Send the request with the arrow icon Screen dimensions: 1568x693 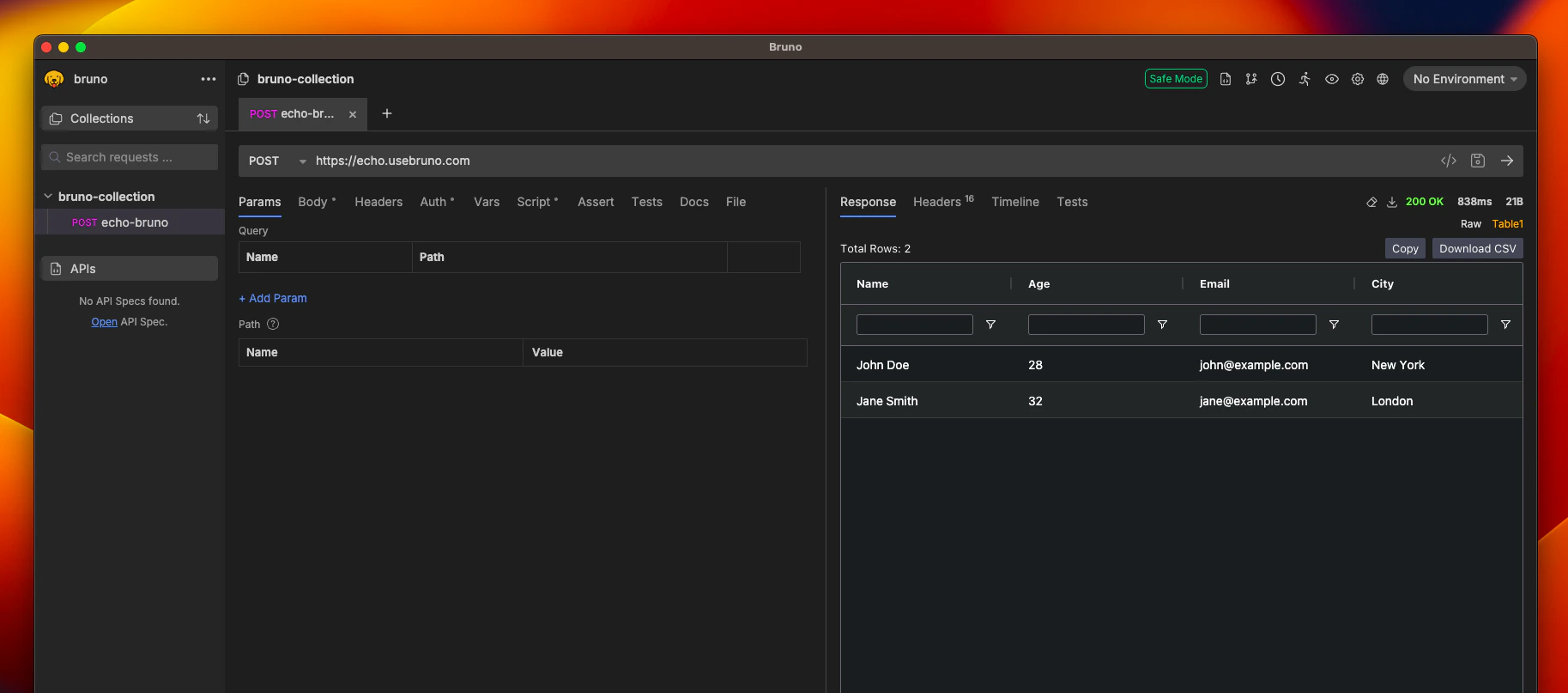(1507, 161)
